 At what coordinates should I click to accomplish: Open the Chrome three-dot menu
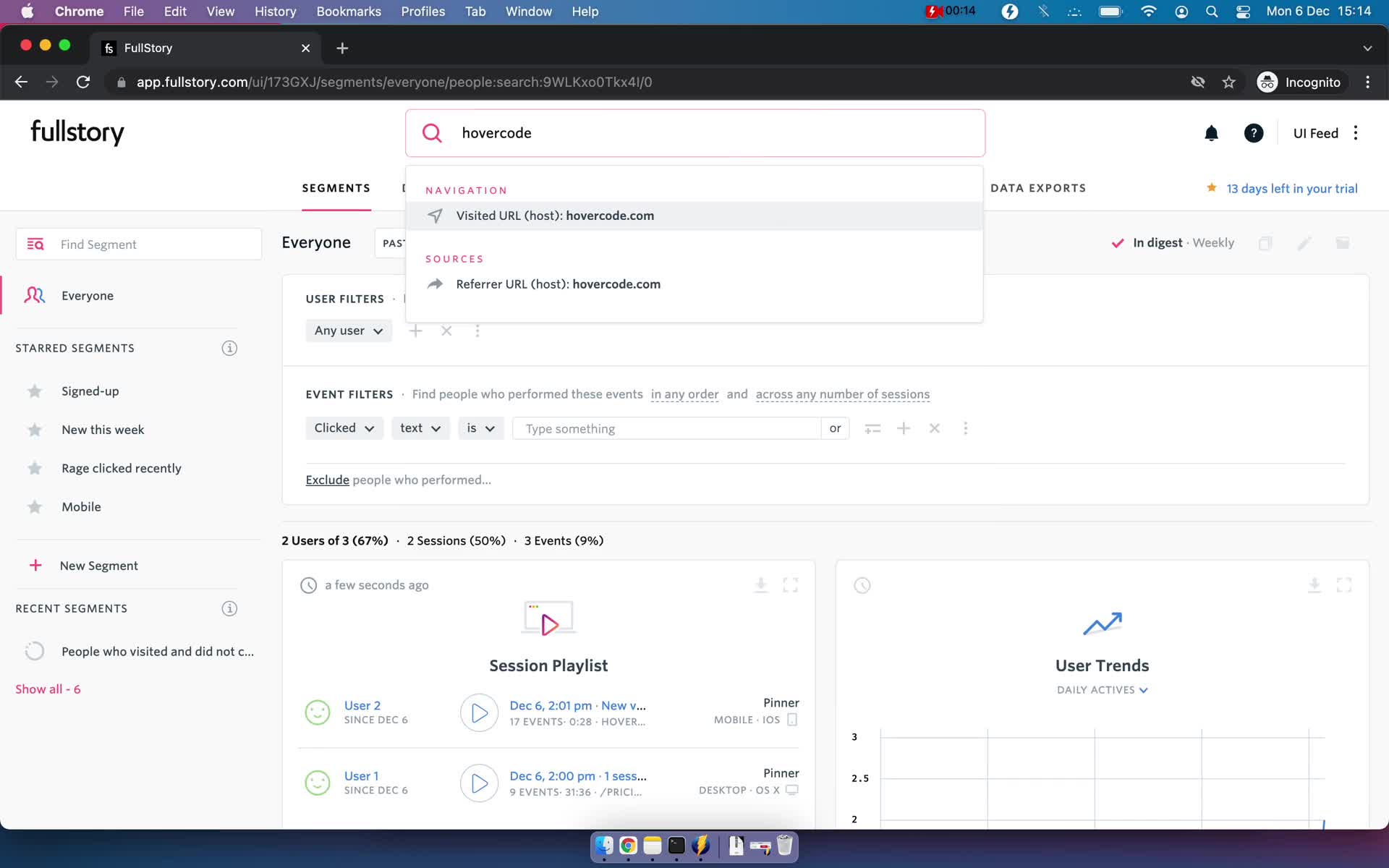point(1367,82)
